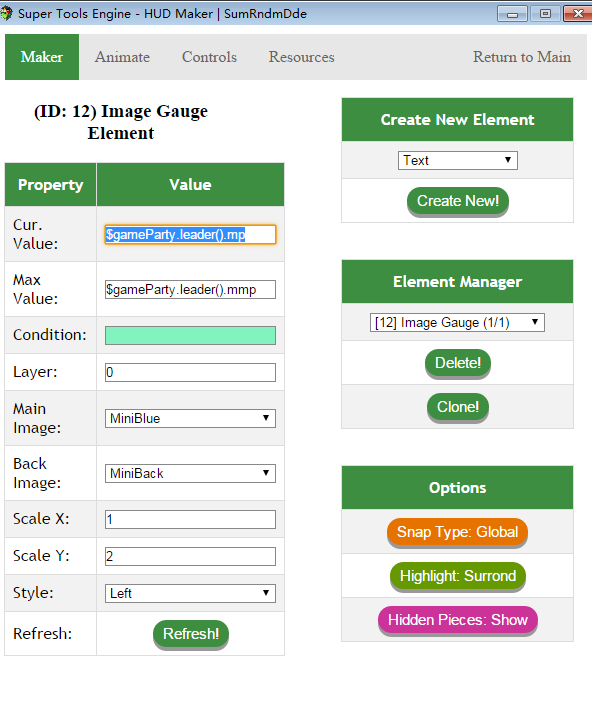This screenshot has height=705, width=592.
Task: Click the Clone! button
Action: coord(458,407)
